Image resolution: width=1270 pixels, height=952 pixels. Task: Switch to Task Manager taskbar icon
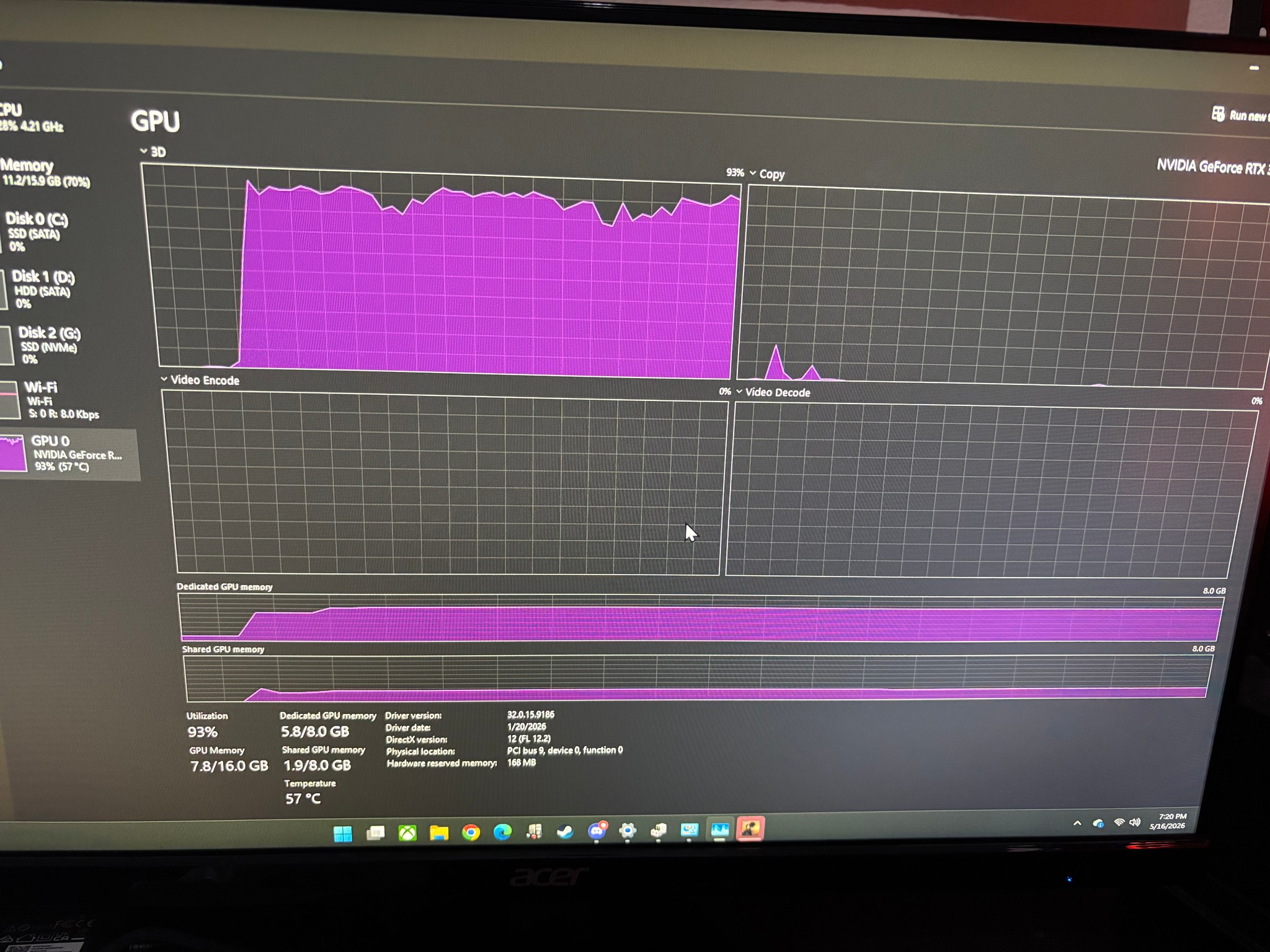(720, 829)
